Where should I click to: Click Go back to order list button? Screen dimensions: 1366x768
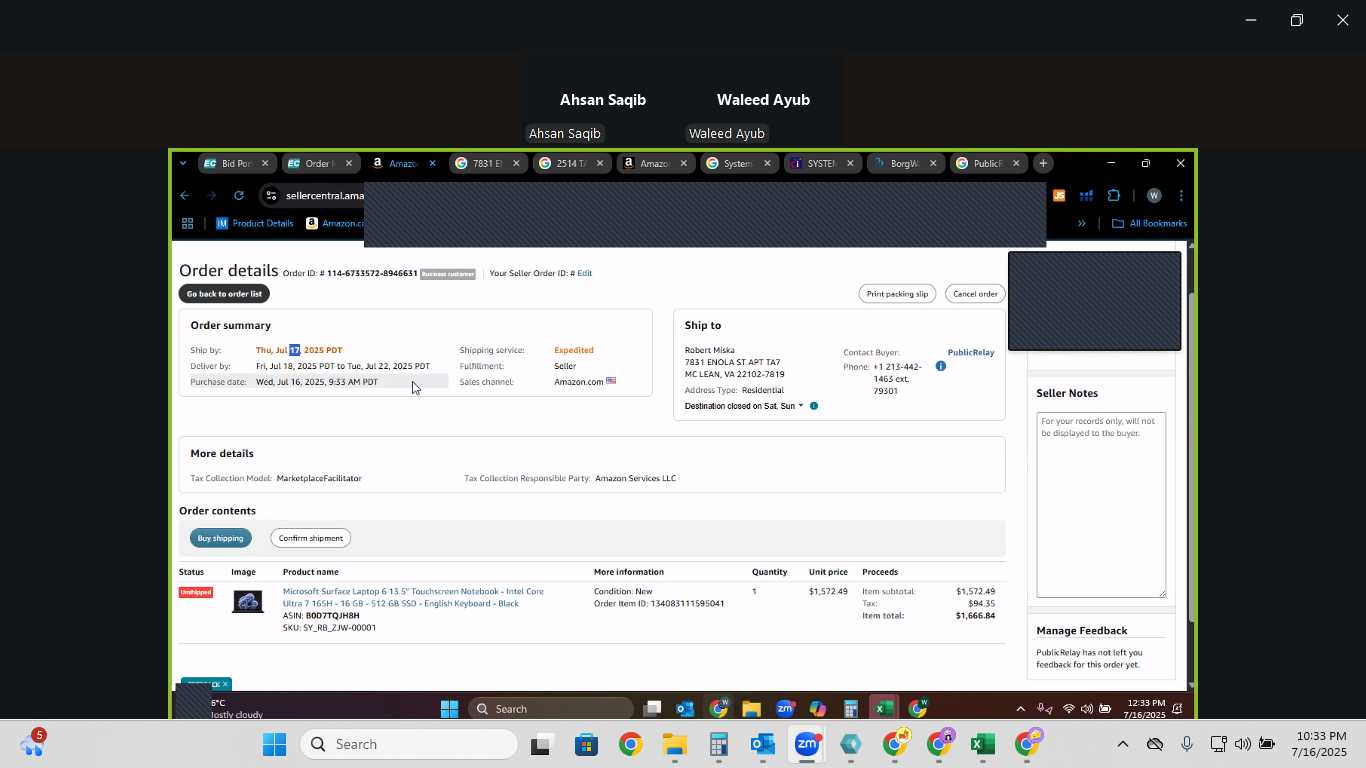[224, 294]
